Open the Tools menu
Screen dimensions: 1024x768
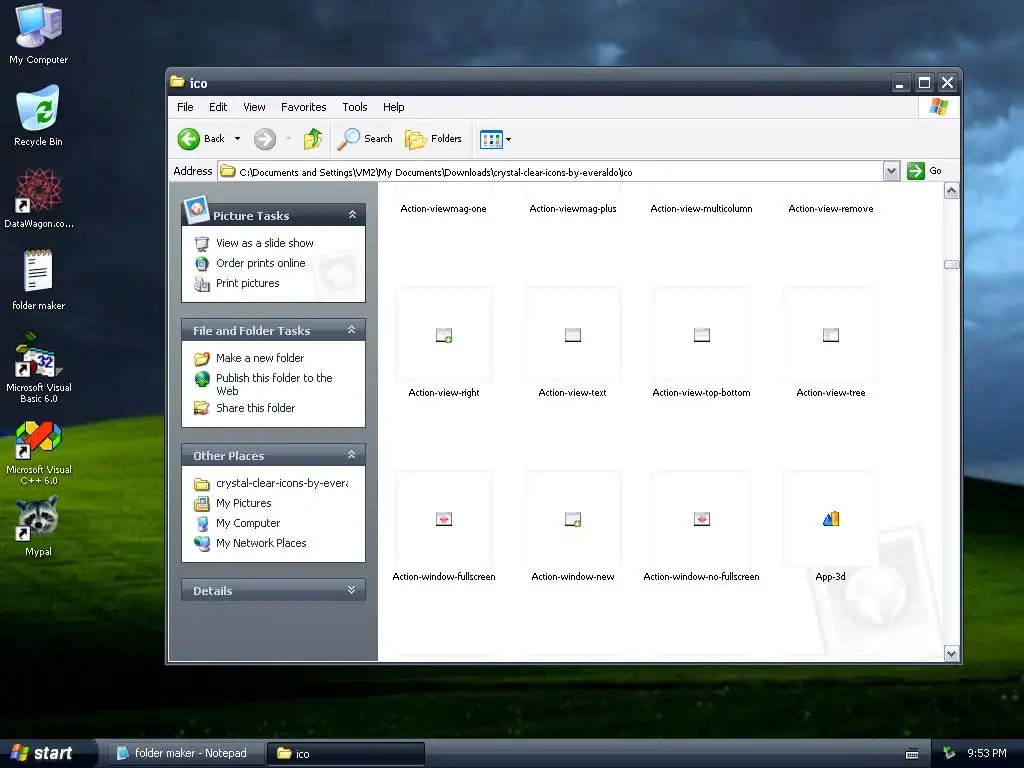pyautogui.click(x=355, y=107)
